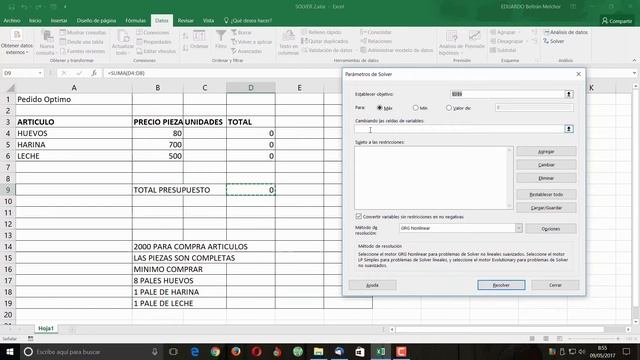Click the Resolver button
Viewport: 640px width, 360px height.
[x=501, y=285]
